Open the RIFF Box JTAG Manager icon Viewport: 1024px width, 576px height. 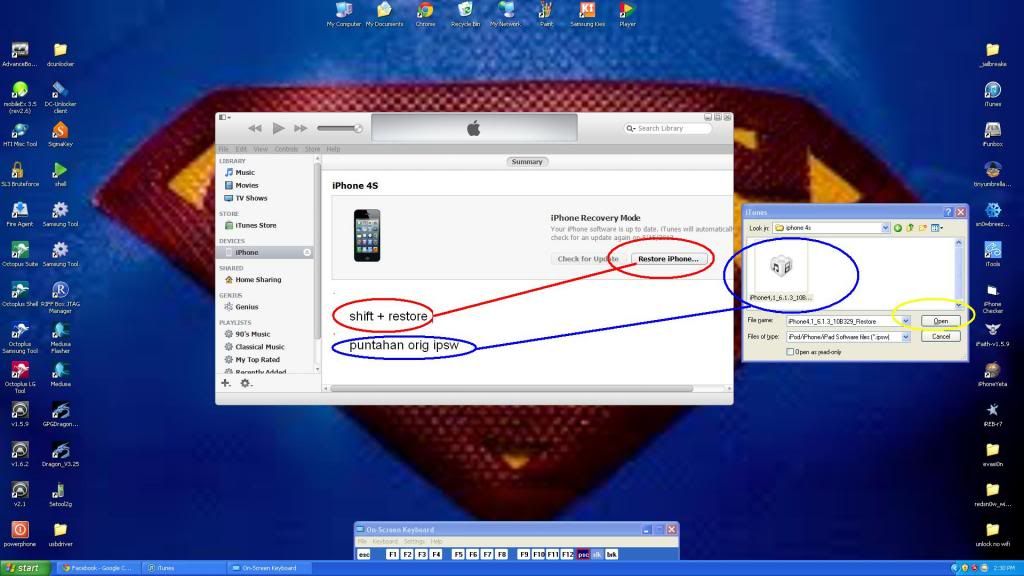pos(60,298)
